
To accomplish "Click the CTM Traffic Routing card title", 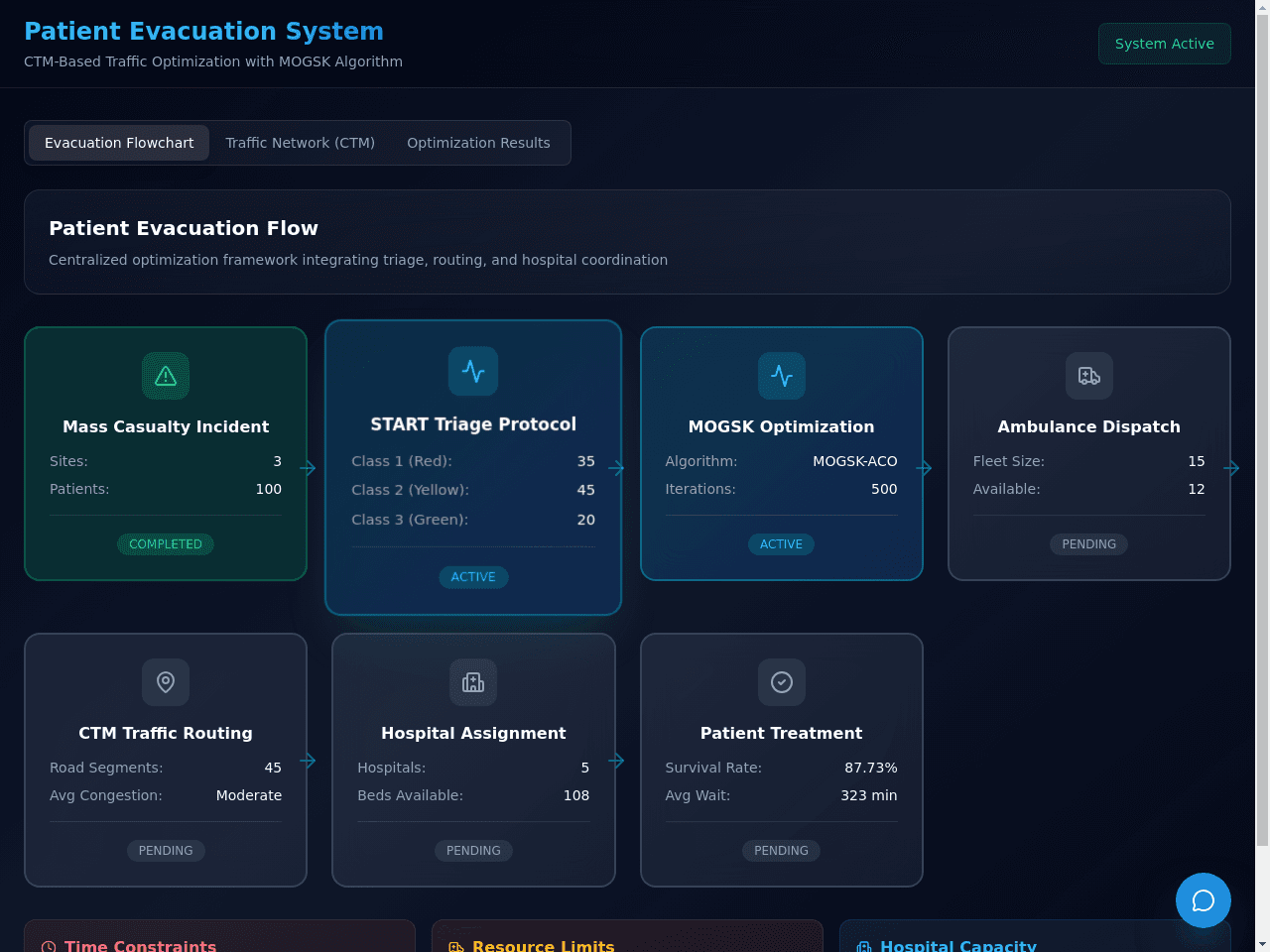I will click(166, 733).
